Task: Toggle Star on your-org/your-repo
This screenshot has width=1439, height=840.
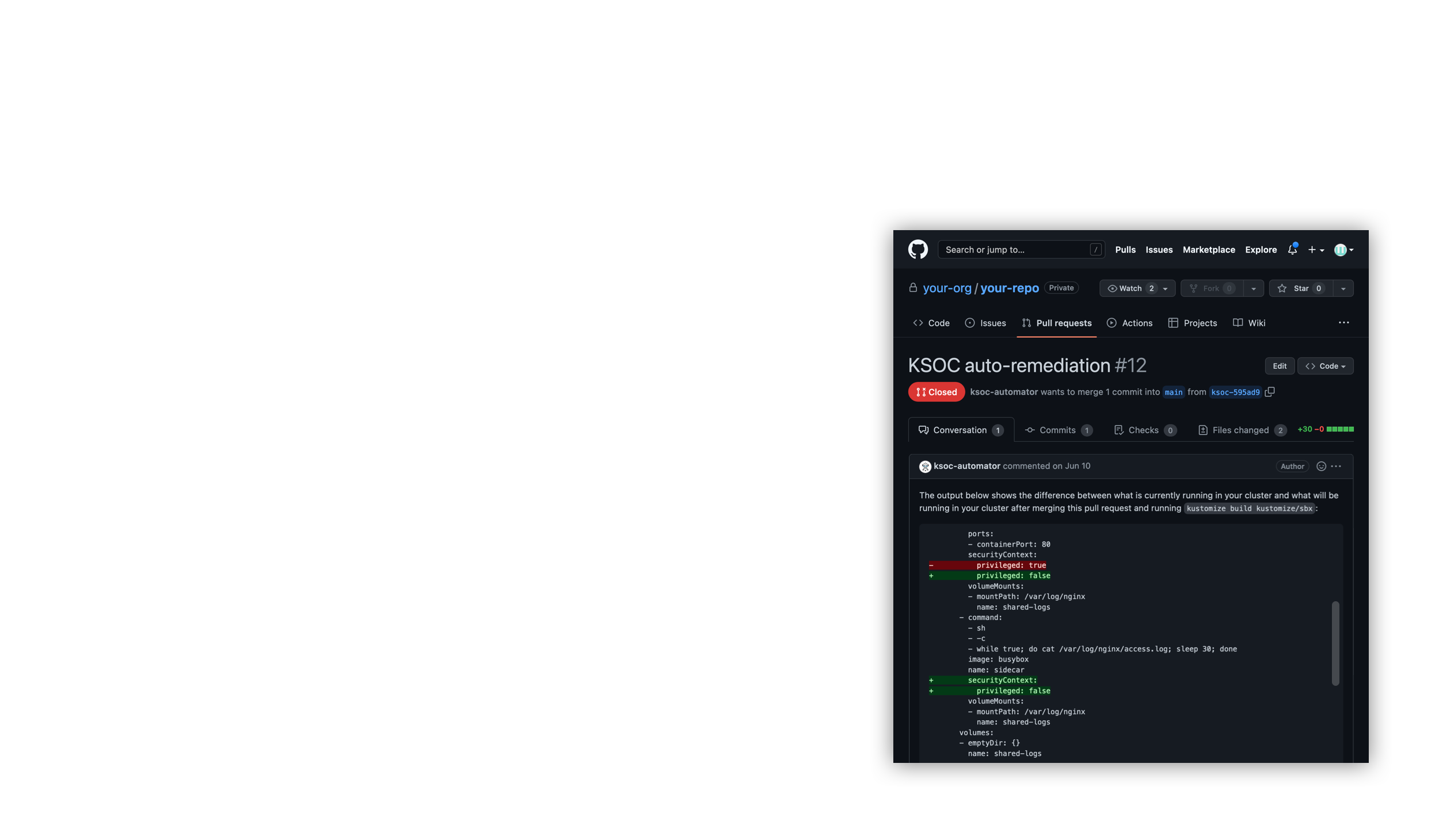Action: (x=1299, y=289)
